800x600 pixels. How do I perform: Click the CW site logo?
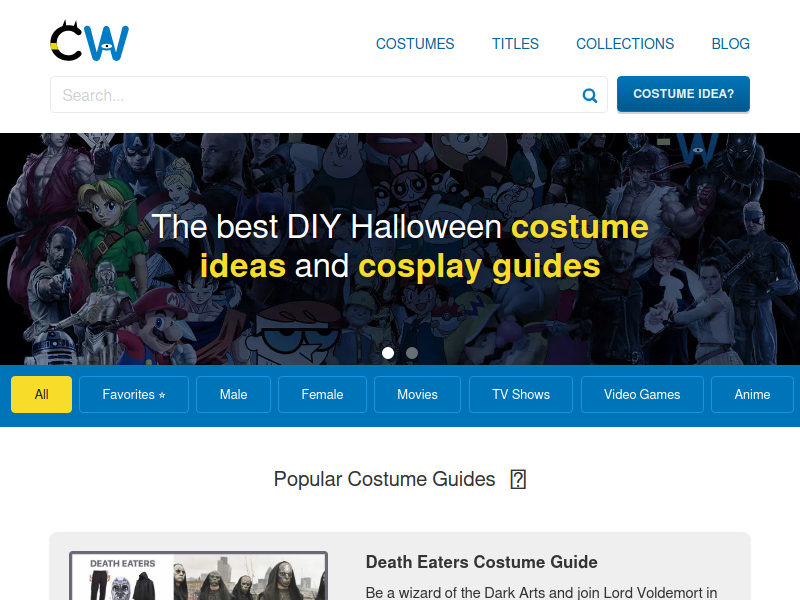click(89, 41)
